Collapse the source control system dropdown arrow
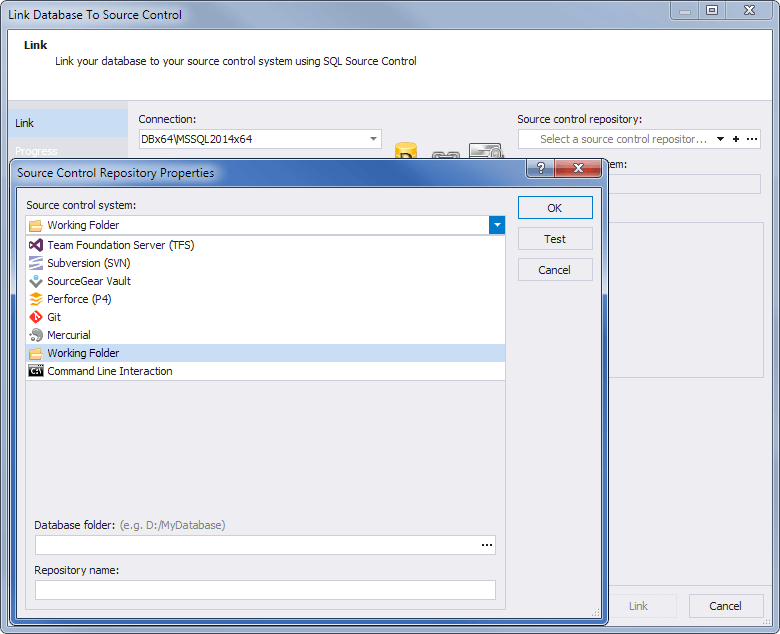Image resolution: width=780 pixels, height=634 pixels. click(x=496, y=225)
